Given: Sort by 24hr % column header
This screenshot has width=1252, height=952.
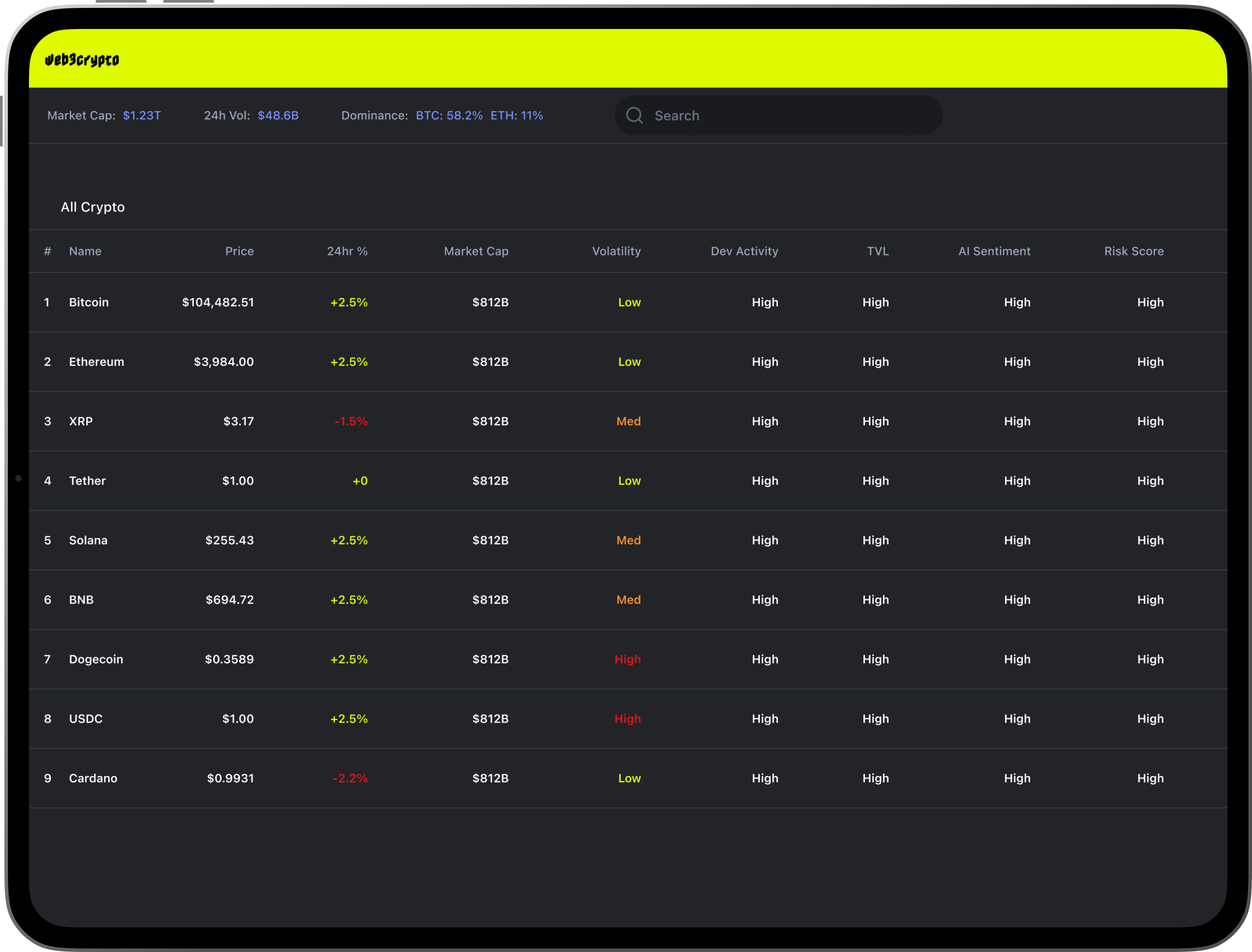Looking at the screenshot, I should [347, 251].
